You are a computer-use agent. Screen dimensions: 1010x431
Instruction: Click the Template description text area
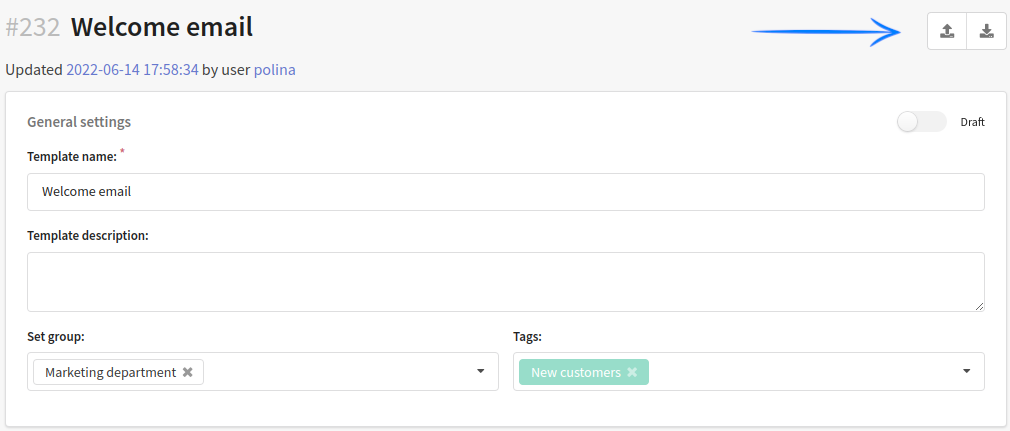point(506,282)
